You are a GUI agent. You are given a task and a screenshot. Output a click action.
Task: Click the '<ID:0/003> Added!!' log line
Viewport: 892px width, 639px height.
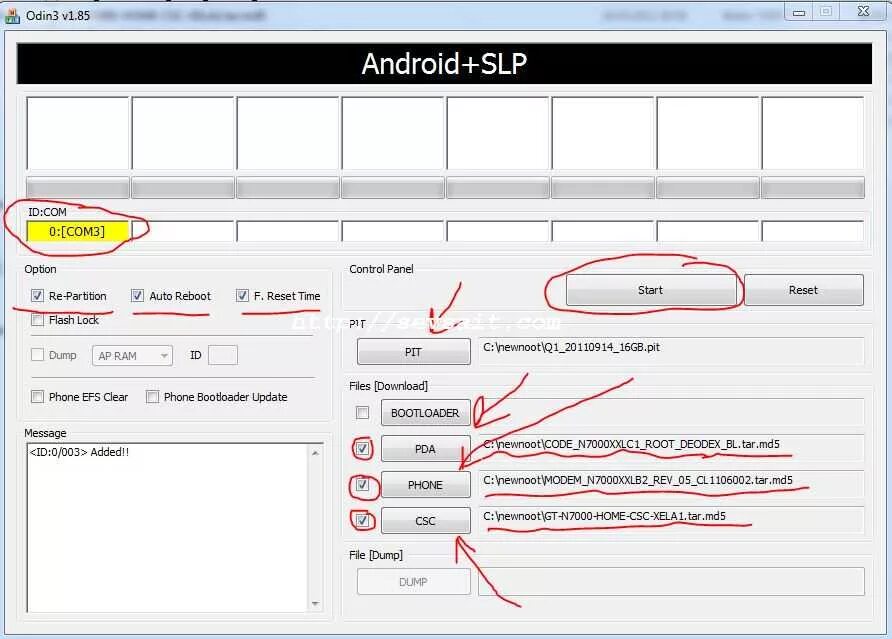pos(80,452)
